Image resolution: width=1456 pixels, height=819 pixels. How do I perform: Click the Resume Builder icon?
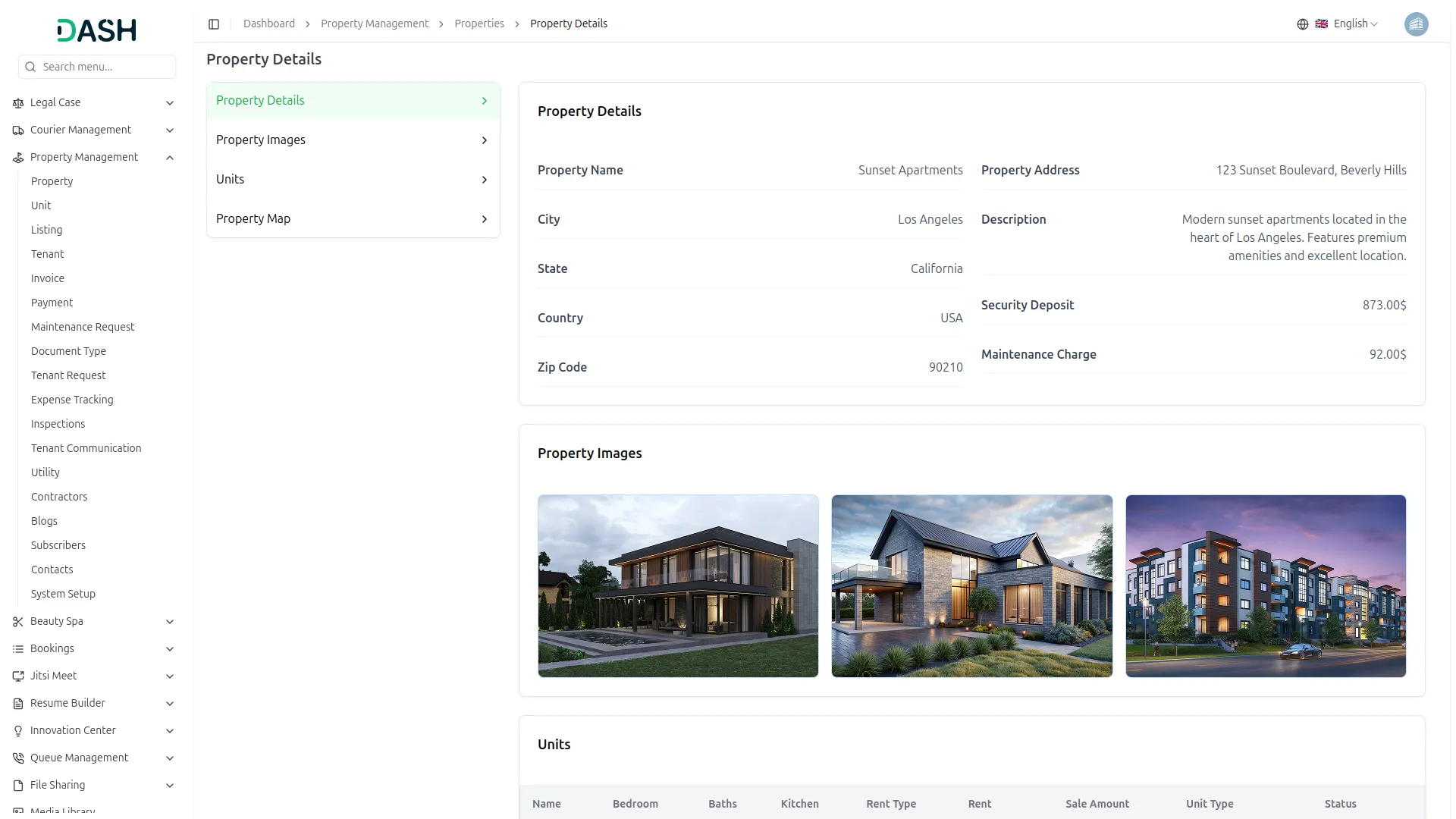pos(17,703)
